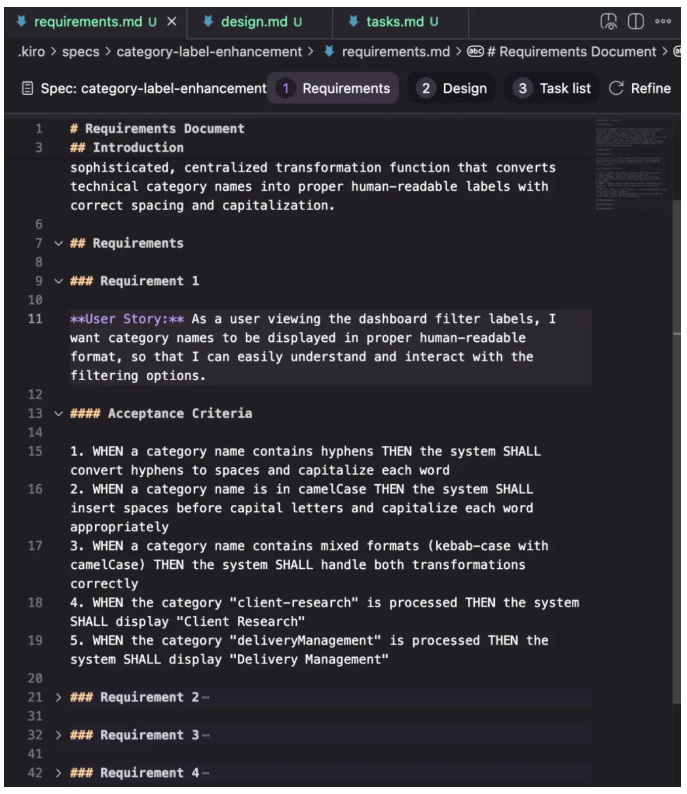Open the More Actions ellipsis menu

[x=663, y=21]
